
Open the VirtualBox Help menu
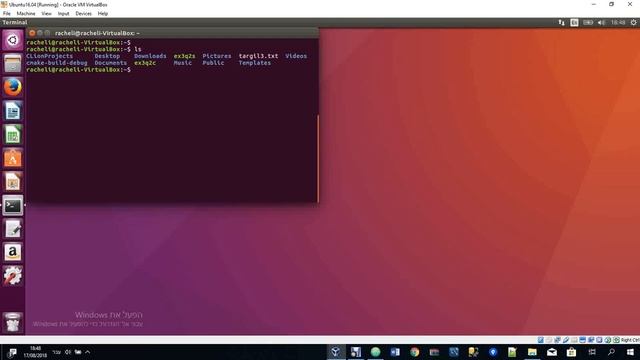102,13
